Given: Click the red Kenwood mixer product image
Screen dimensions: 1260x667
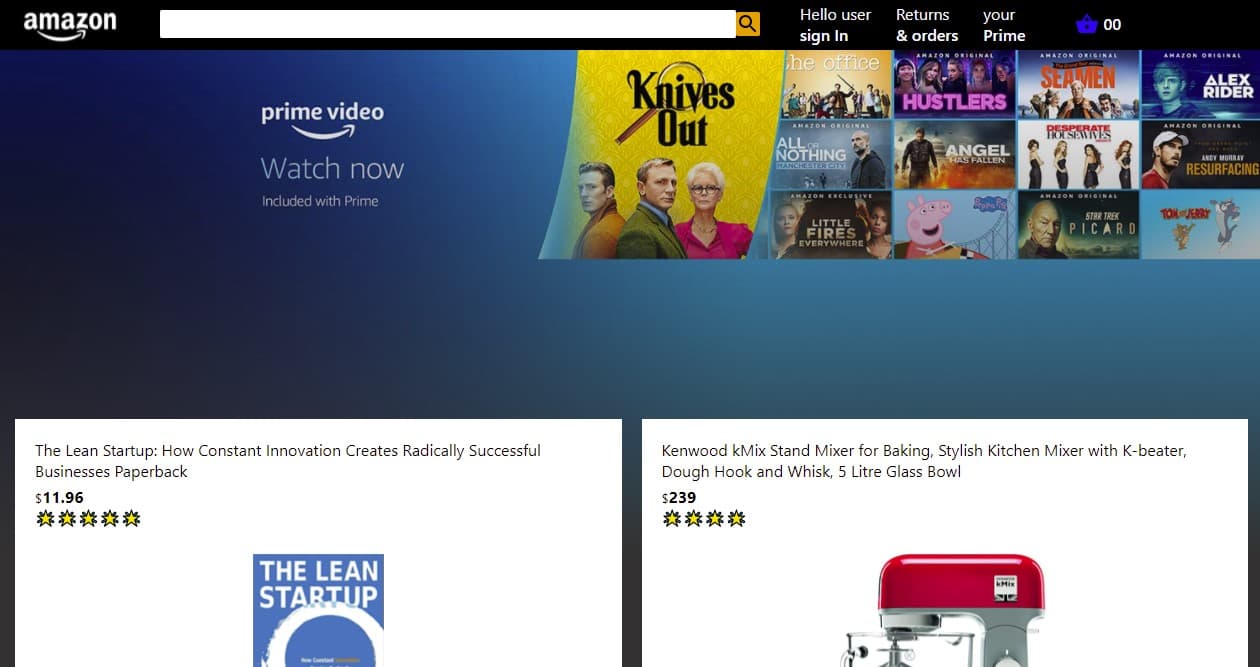Looking at the screenshot, I should click(x=943, y=611).
